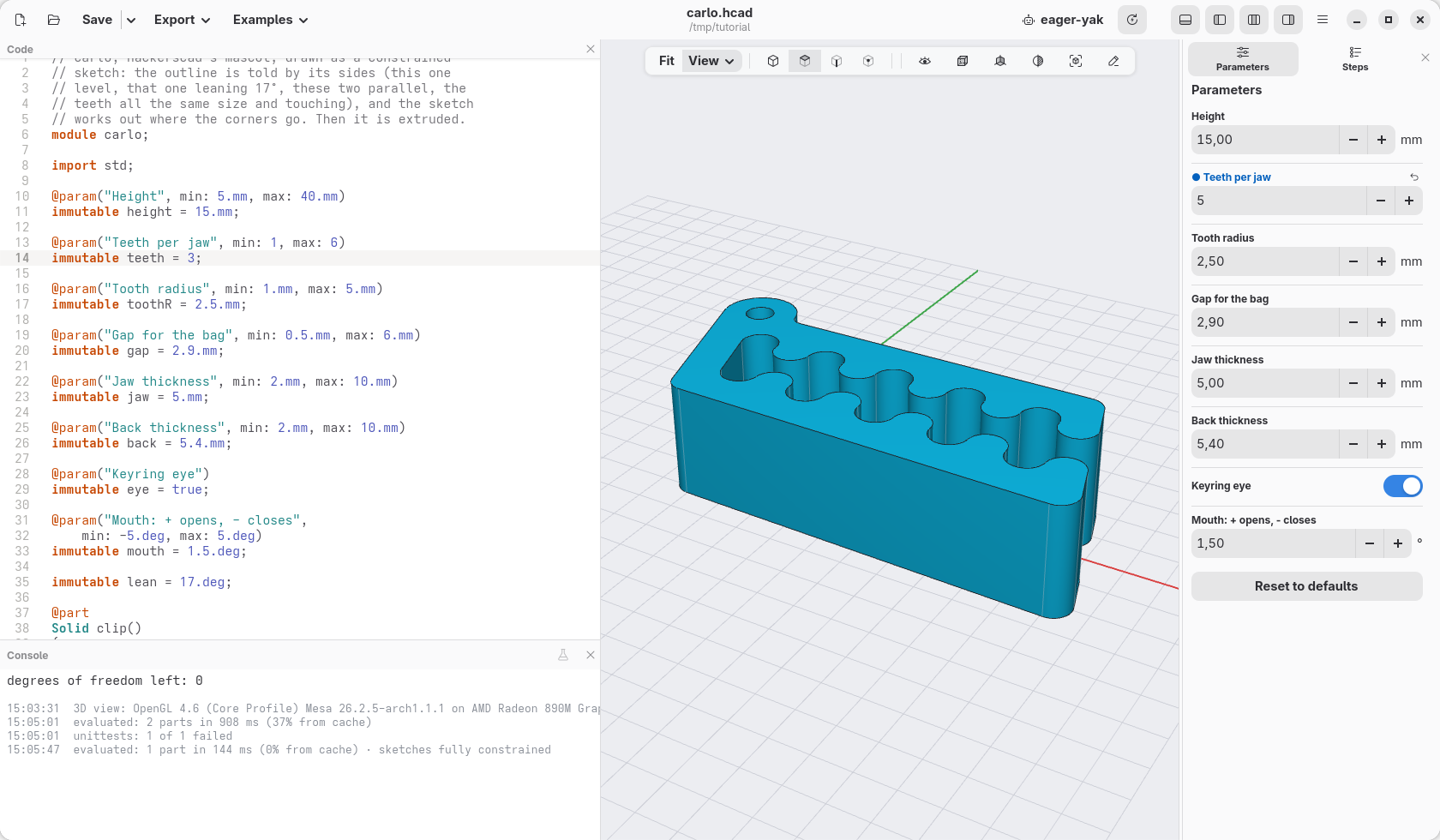Toggle the left code panel layout
Screen dimensions: 1440x840
(1220, 20)
